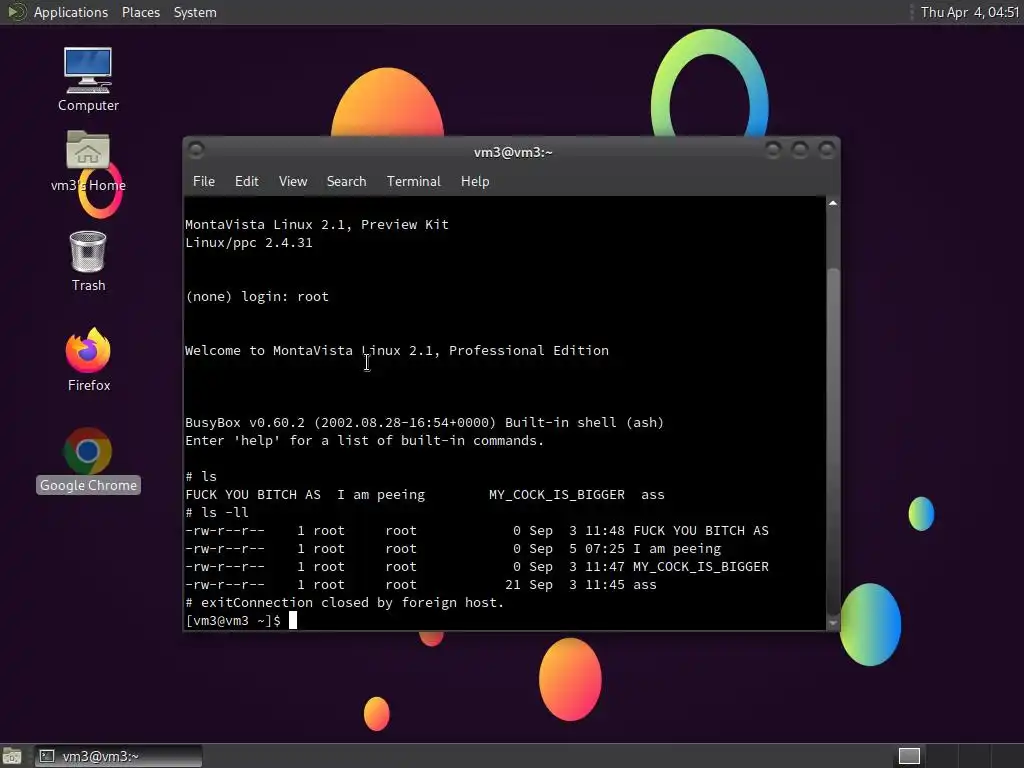The image size is (1024, 768).
Task: Click the 'BusyBox v0.60.2' line
Action: [424, 423]
